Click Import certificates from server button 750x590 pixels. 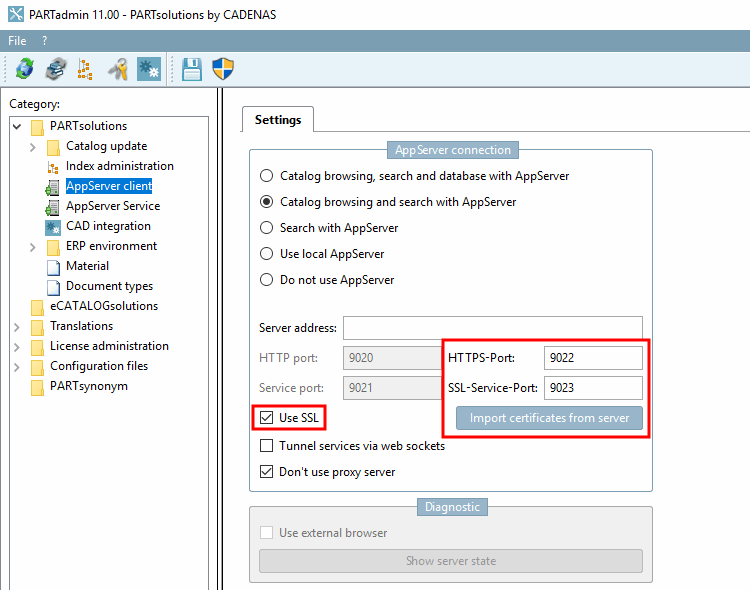click(549, 418)
